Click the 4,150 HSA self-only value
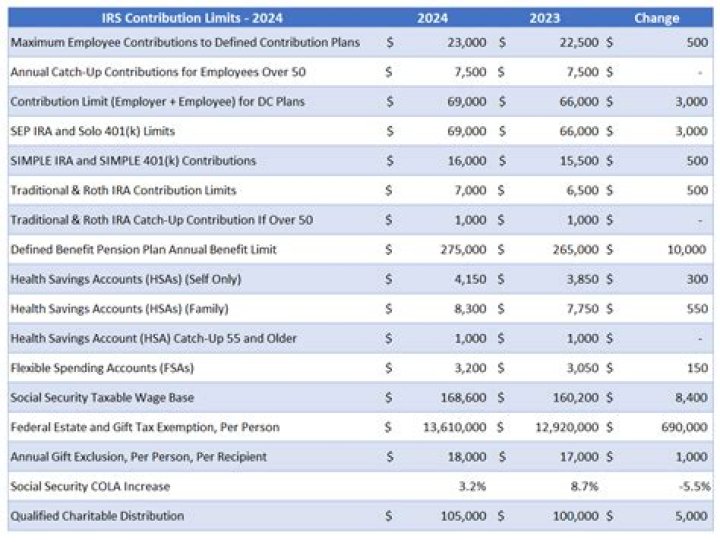This screenshot has width=720, height=542. (x=470, y=279)
